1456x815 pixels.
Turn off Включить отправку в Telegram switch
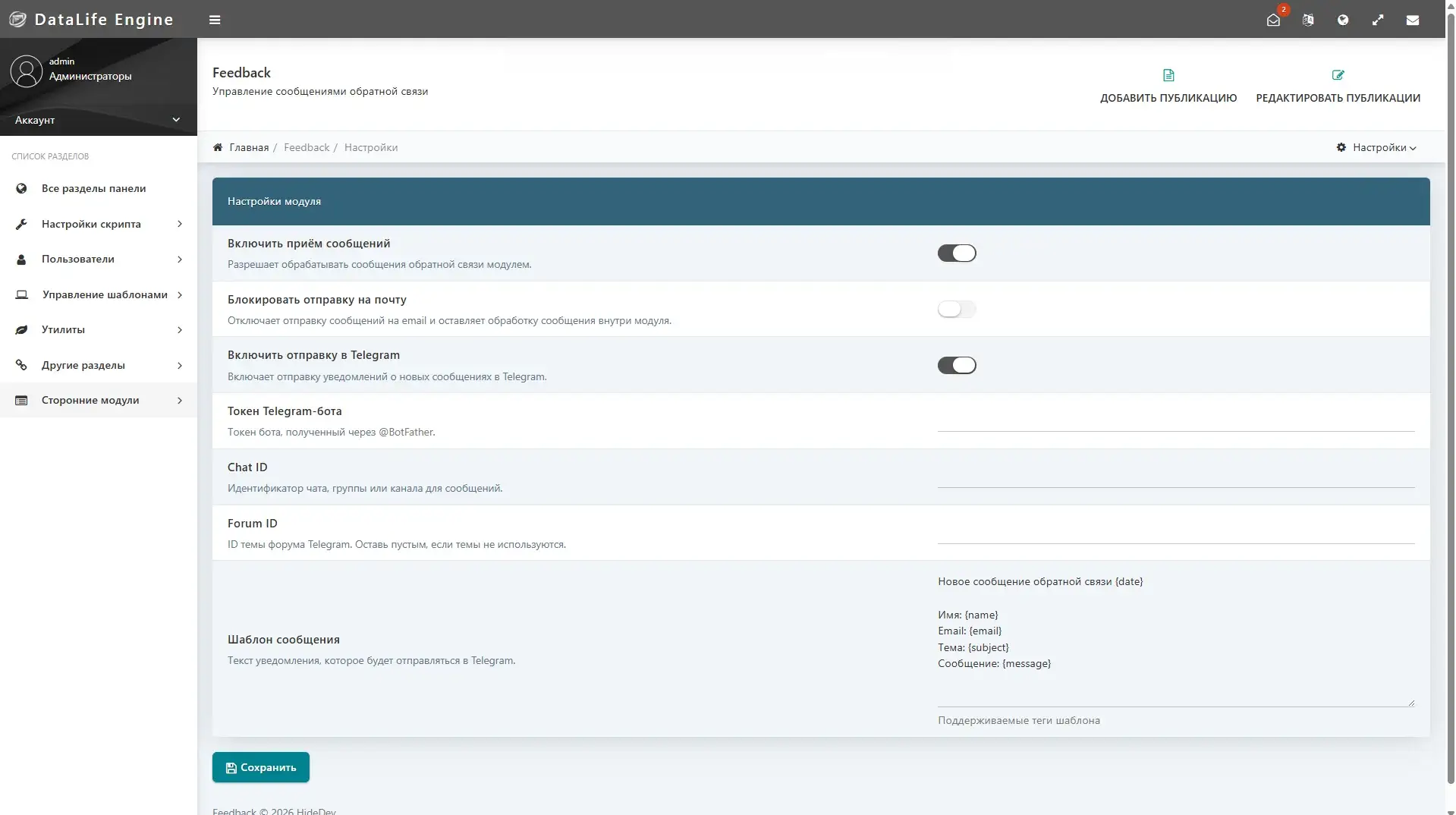957,366
